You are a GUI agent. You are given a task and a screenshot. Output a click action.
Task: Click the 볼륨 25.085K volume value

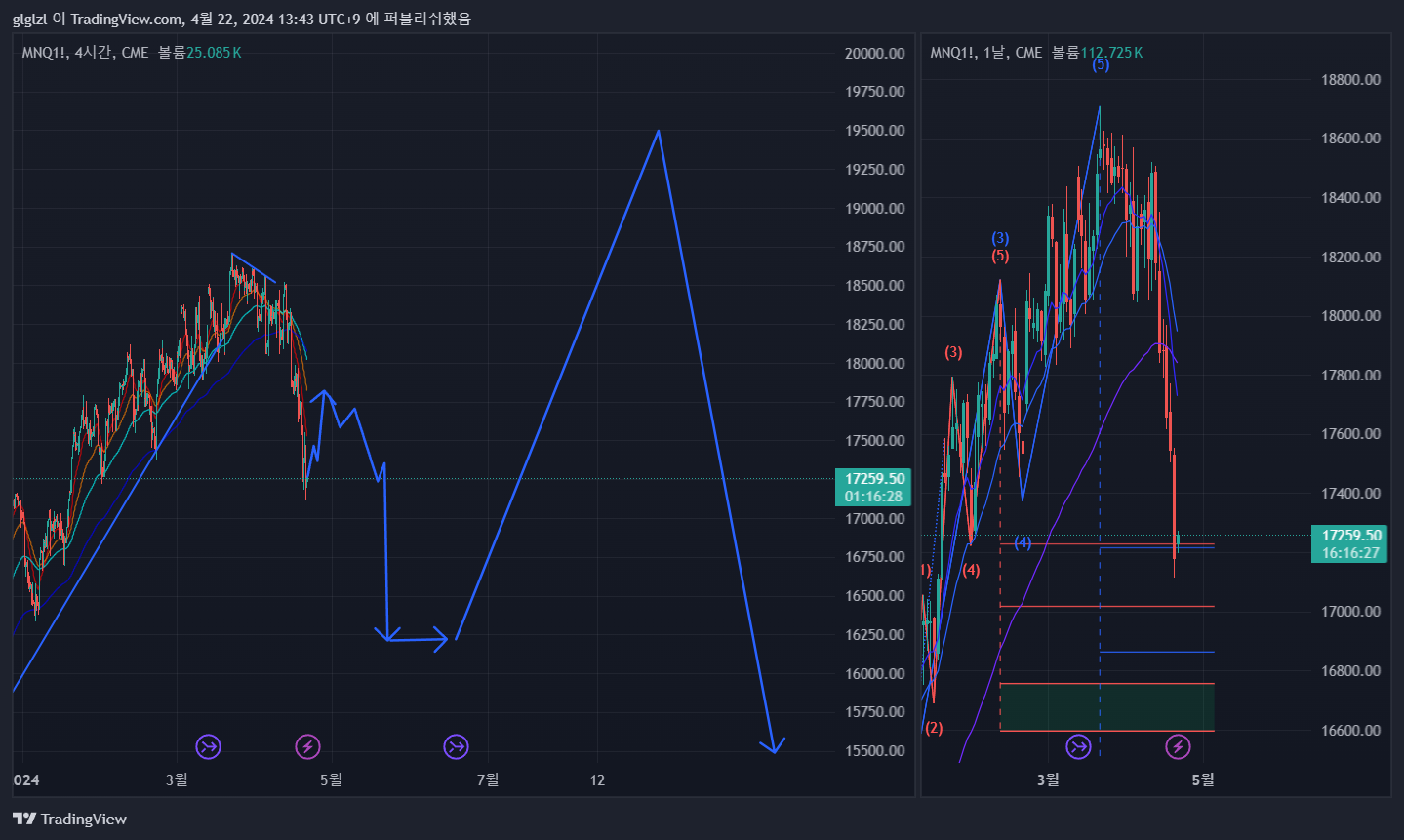[200, 53]
